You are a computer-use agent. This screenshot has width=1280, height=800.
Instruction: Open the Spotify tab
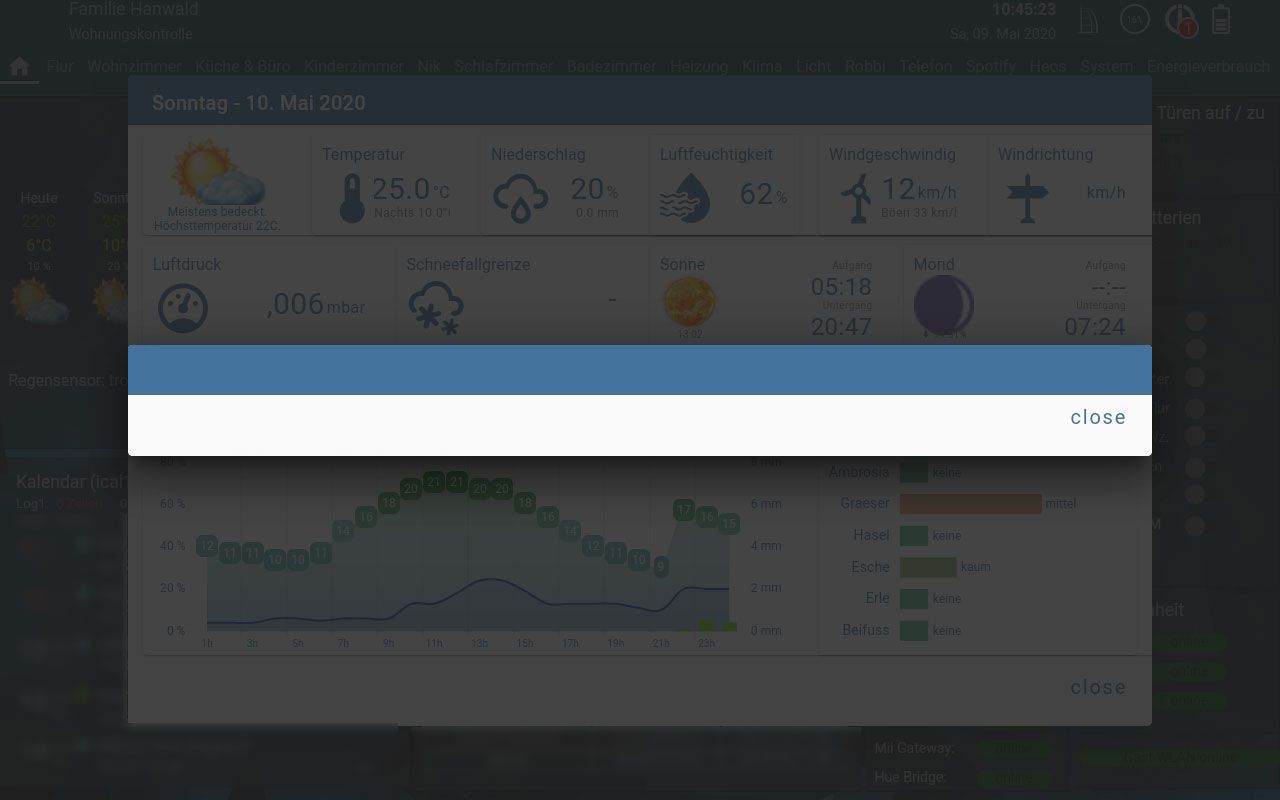point(990,66)
